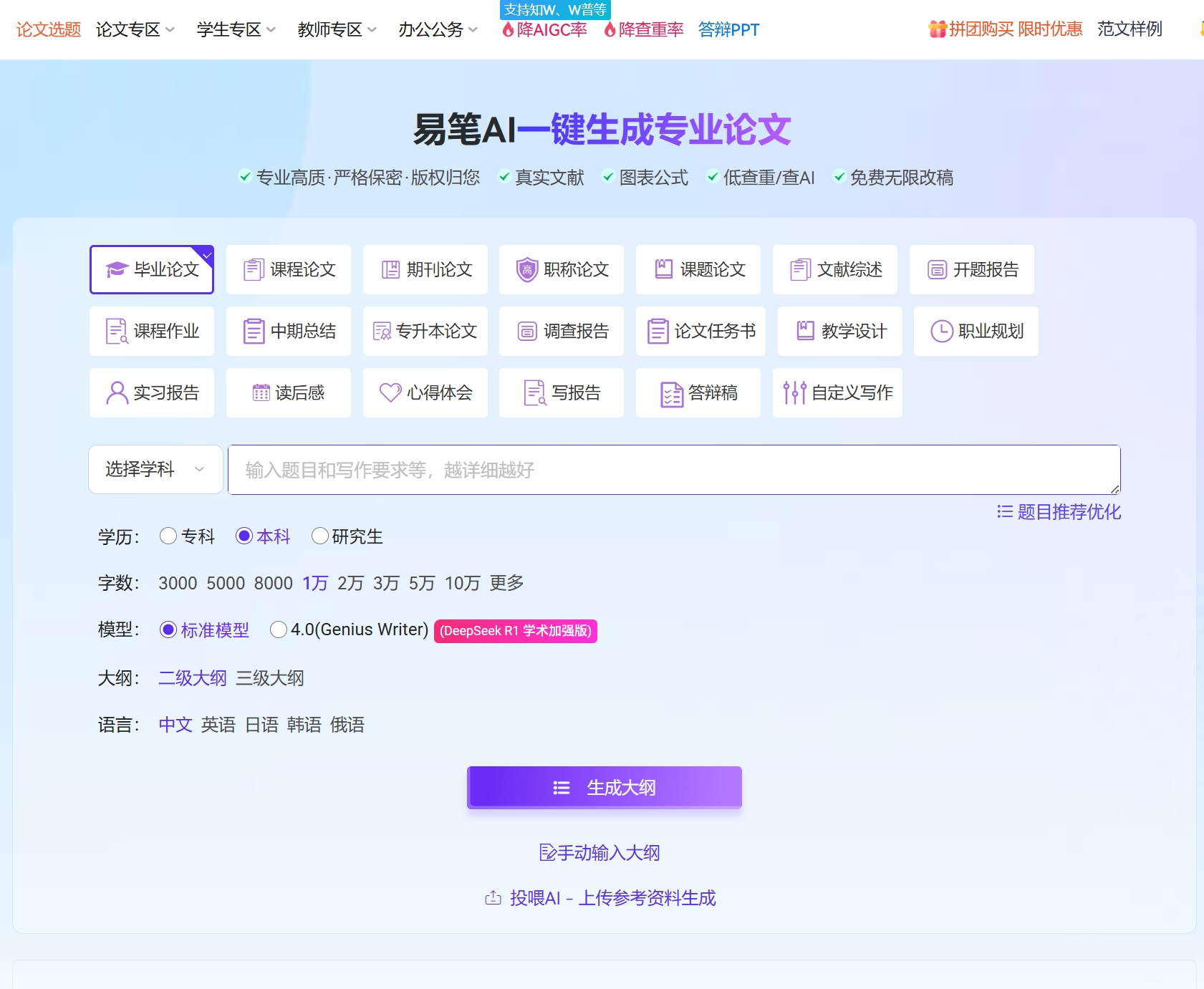Open the 论文选题 menu item
Screen dimensions: 1204x989
47,29
